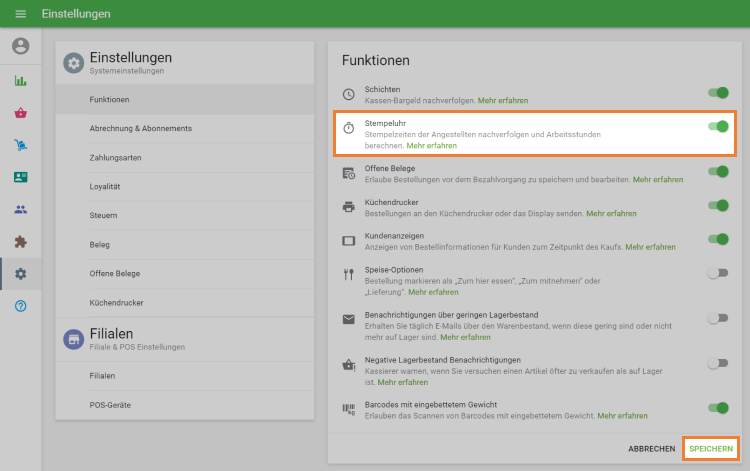Open the integrations puzzle piece icon
Screen dimensions: 750x471
20,241
